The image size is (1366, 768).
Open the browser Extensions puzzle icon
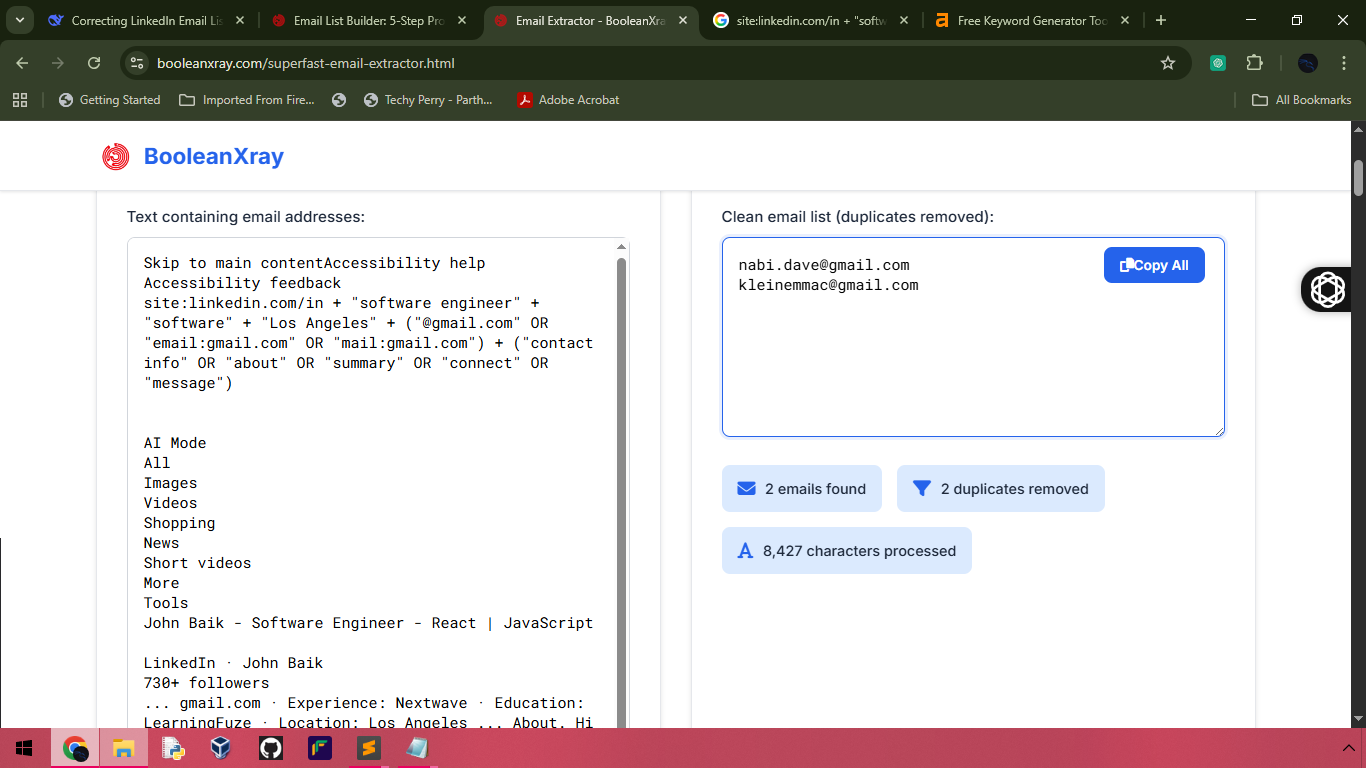click(x=1254, y=63)
